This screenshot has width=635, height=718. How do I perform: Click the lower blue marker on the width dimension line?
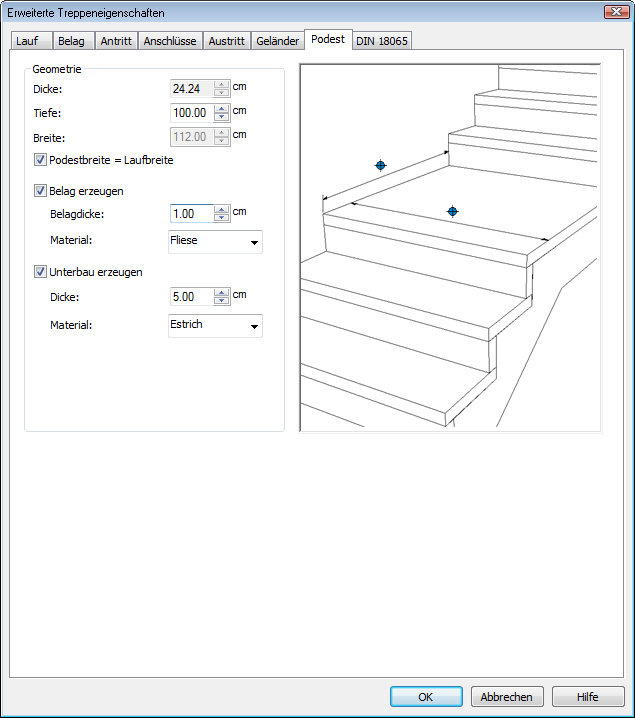click(x=452, y=212)
